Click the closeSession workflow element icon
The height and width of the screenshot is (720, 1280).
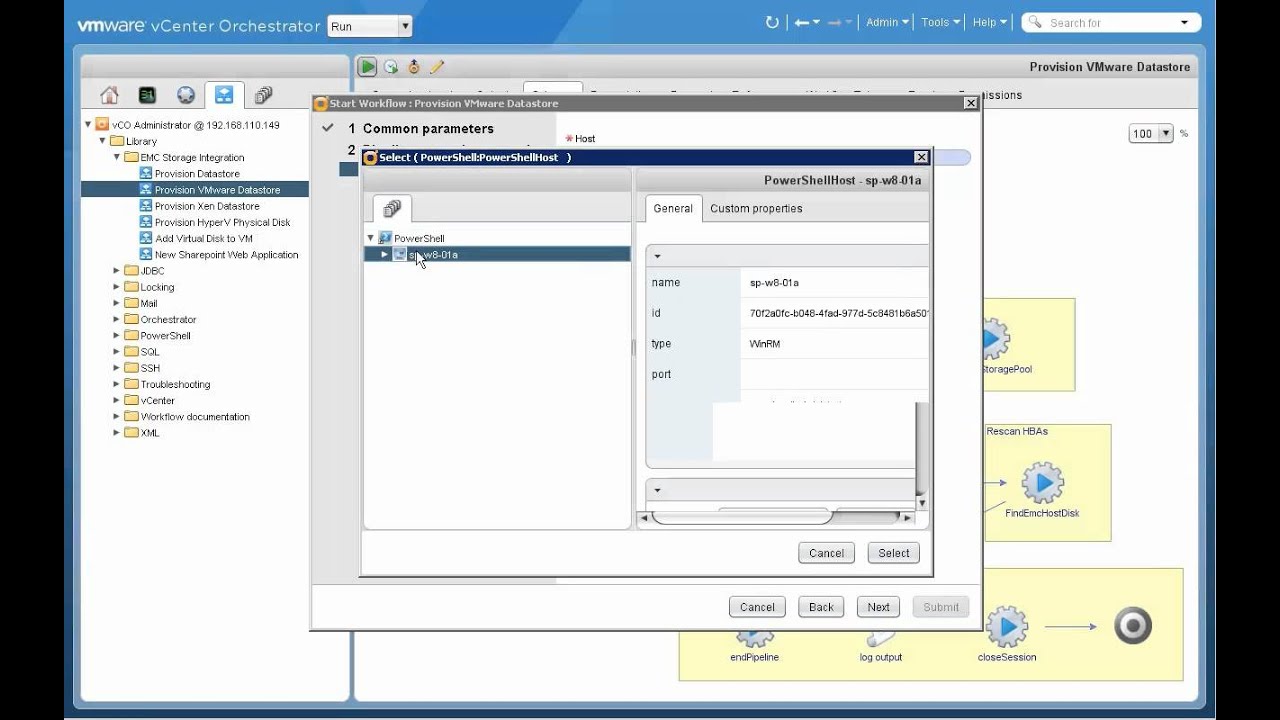(1007, 627)
